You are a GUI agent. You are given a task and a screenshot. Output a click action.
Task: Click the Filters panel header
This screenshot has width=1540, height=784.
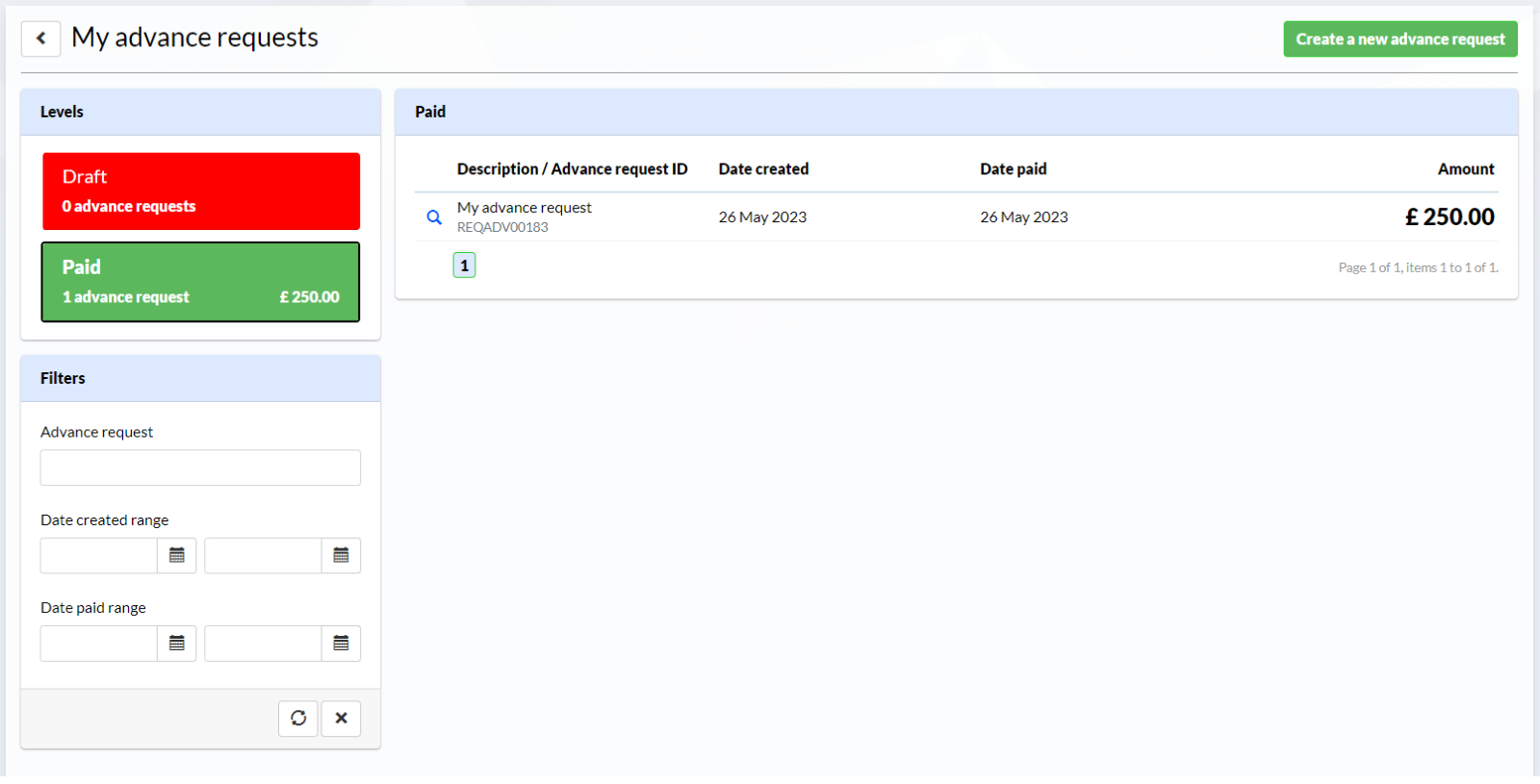200,379
